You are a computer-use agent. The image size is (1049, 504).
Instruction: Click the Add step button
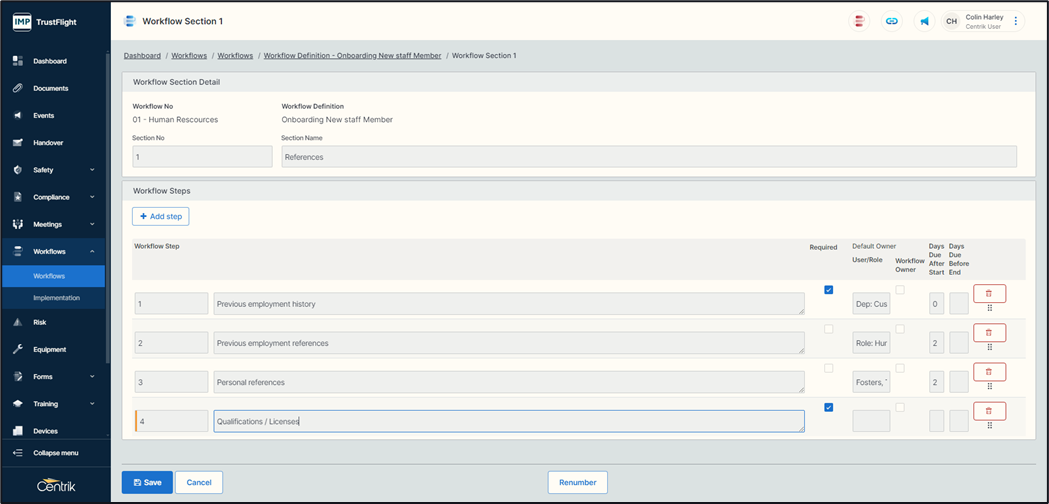click(x=160, y=216)
